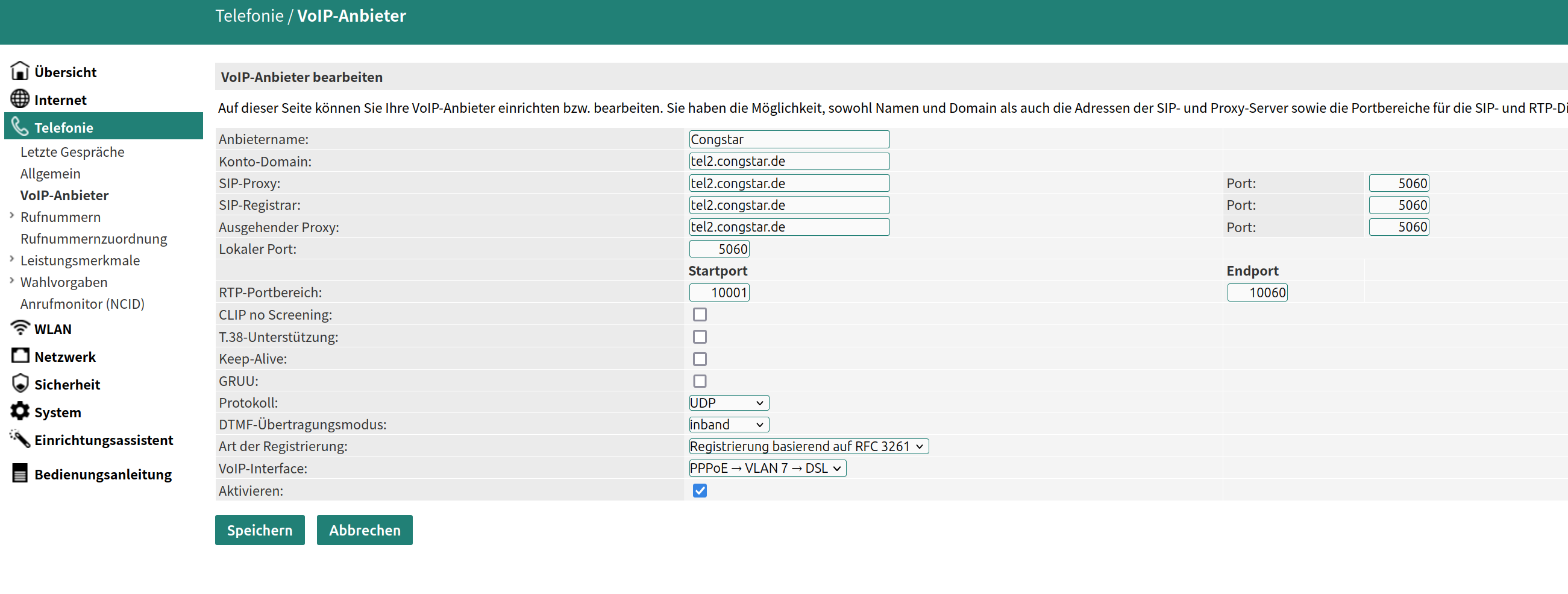Screen dimensions: 1568x594
Task: Open the DTMF-Übertragungsmodus dropdown
Action: coord(728,425)
